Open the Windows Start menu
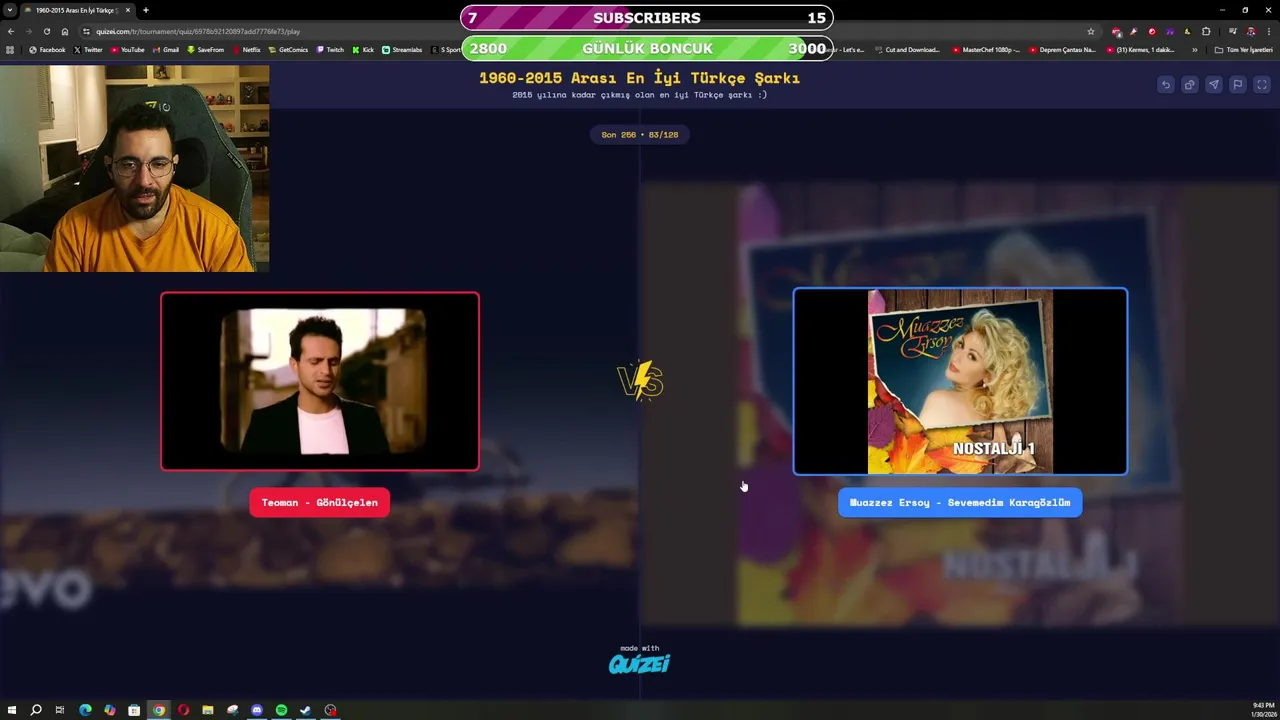This screenshot has height=720, width=1280. click(11, 710)
